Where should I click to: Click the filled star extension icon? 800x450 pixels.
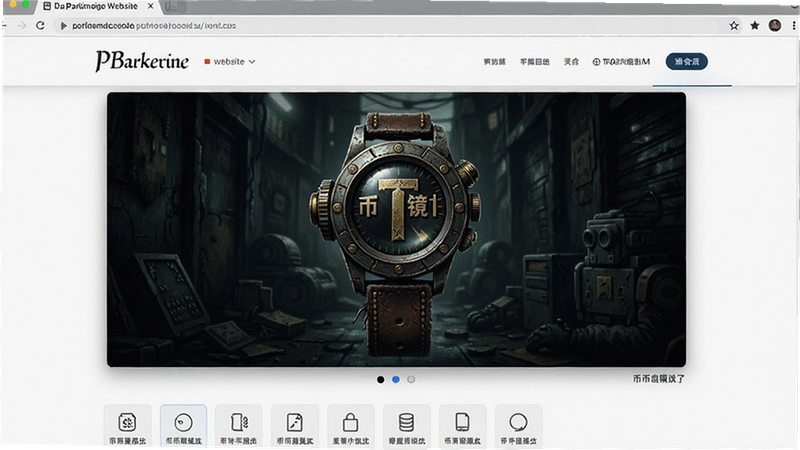[755, 26]
